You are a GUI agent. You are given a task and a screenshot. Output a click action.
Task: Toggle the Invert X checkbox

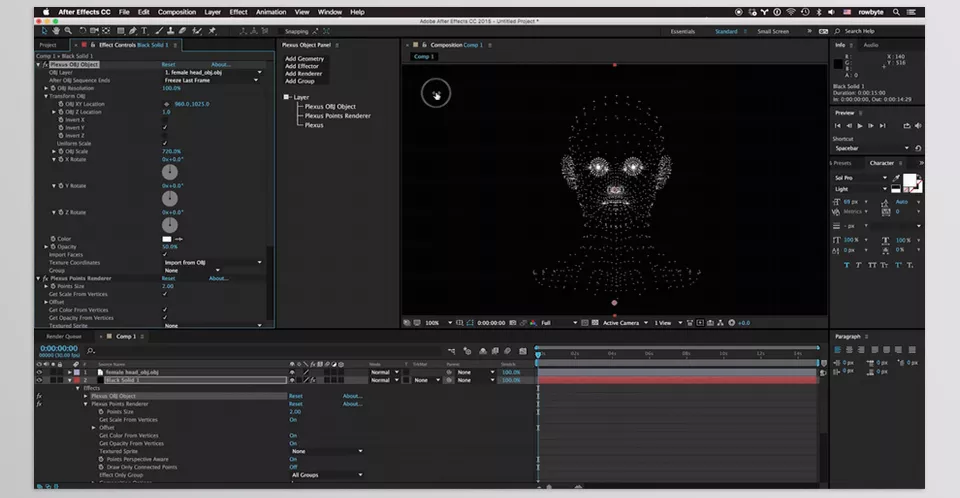(x=165, y=120)
